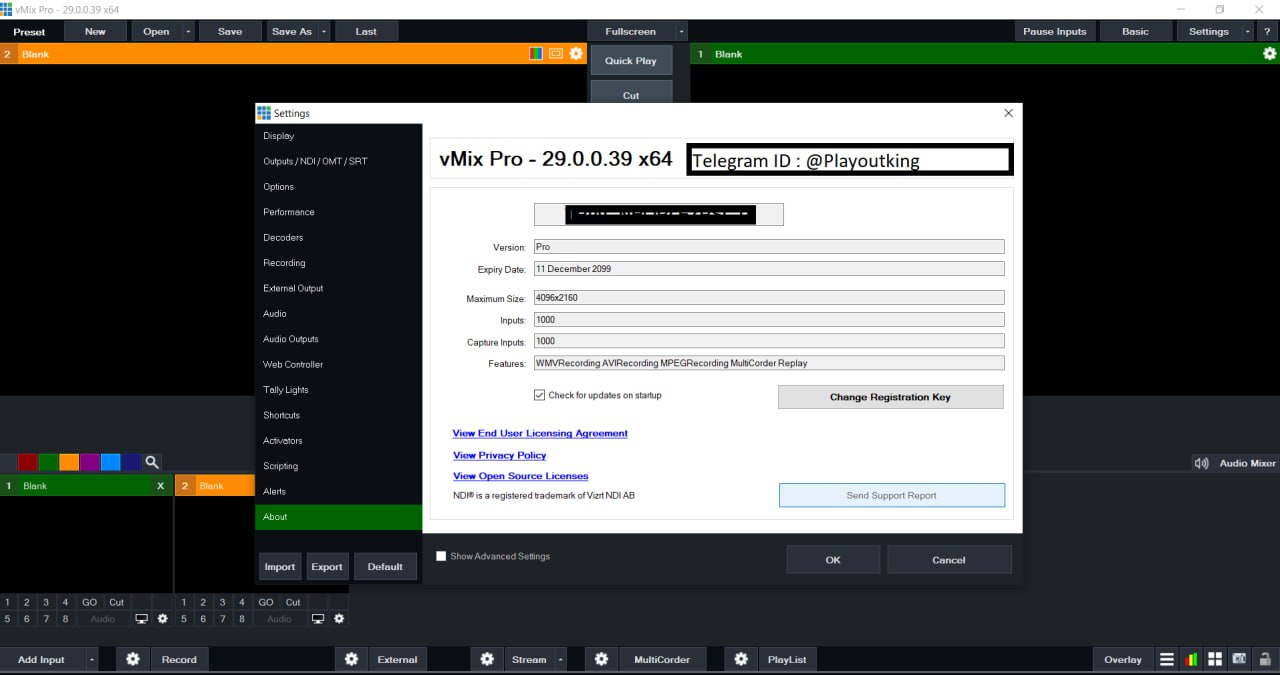This screenshot has width=1280, height=675.
Task: Click Export settings button
Action: click(327, 567)
